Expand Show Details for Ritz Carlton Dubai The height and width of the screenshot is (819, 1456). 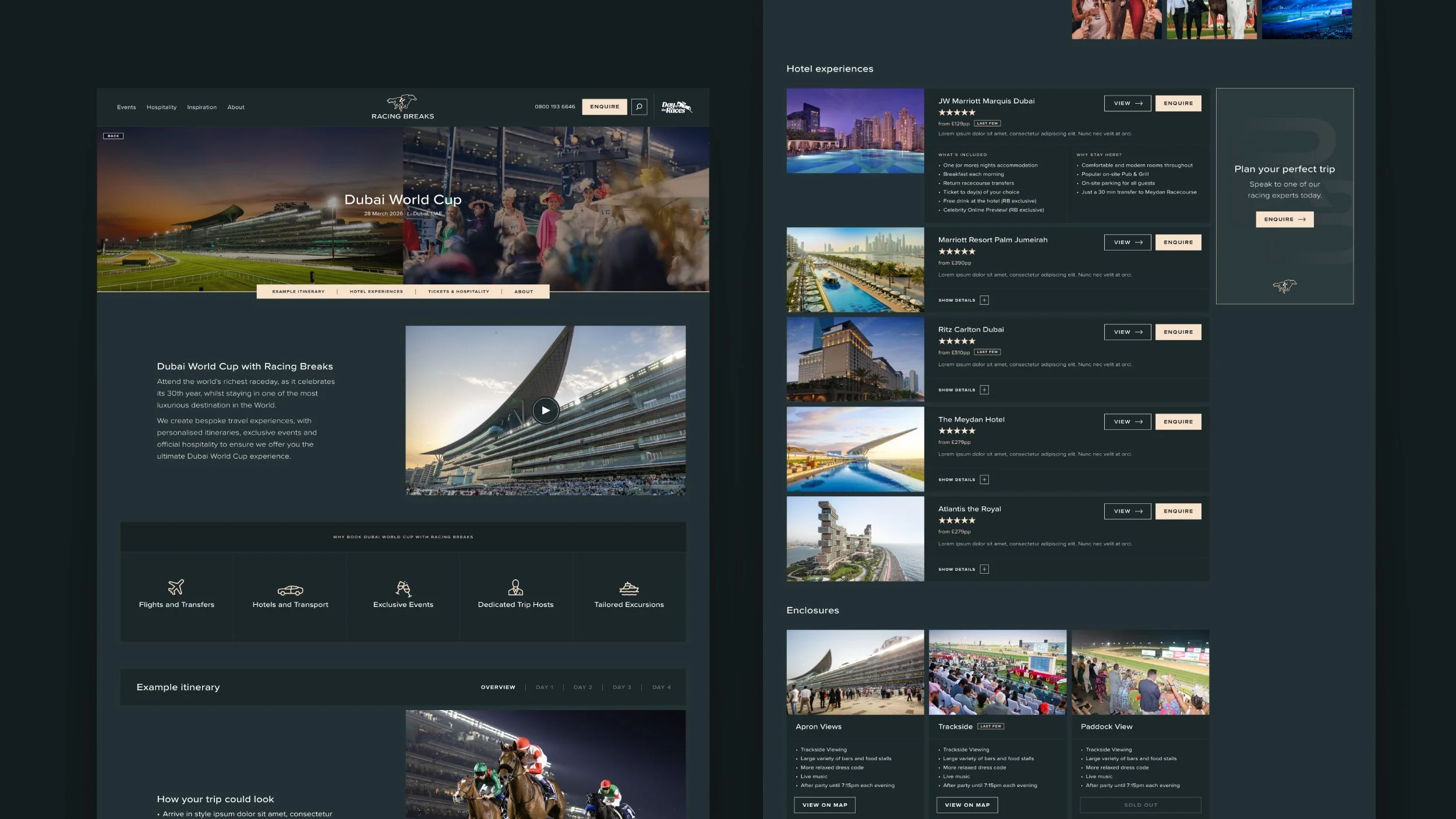point(984,390)
